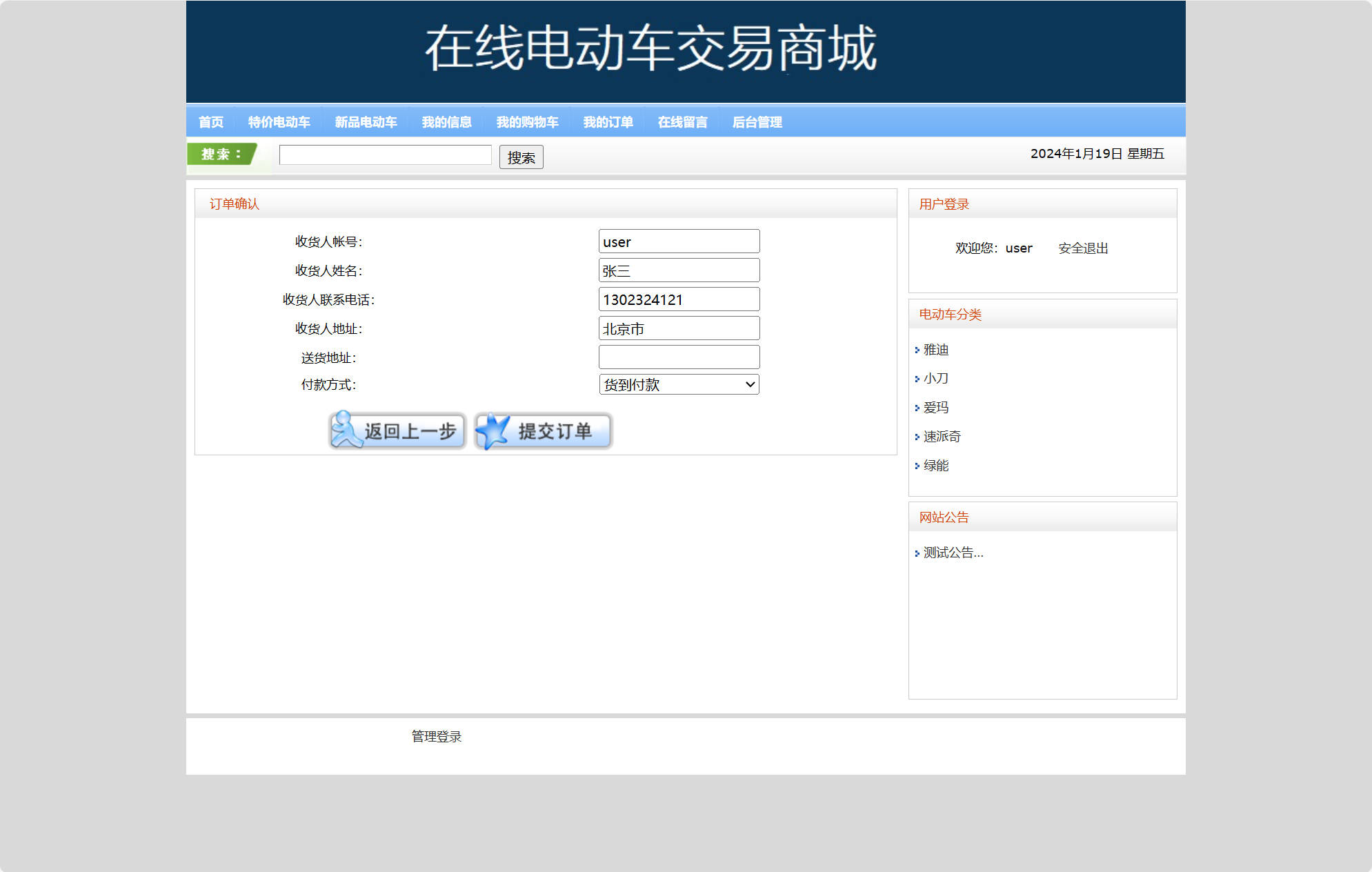The width and height of the screenshot is (1372, 872).
Task: Open the 管理登录 admin login link
Action: point(435,736)
